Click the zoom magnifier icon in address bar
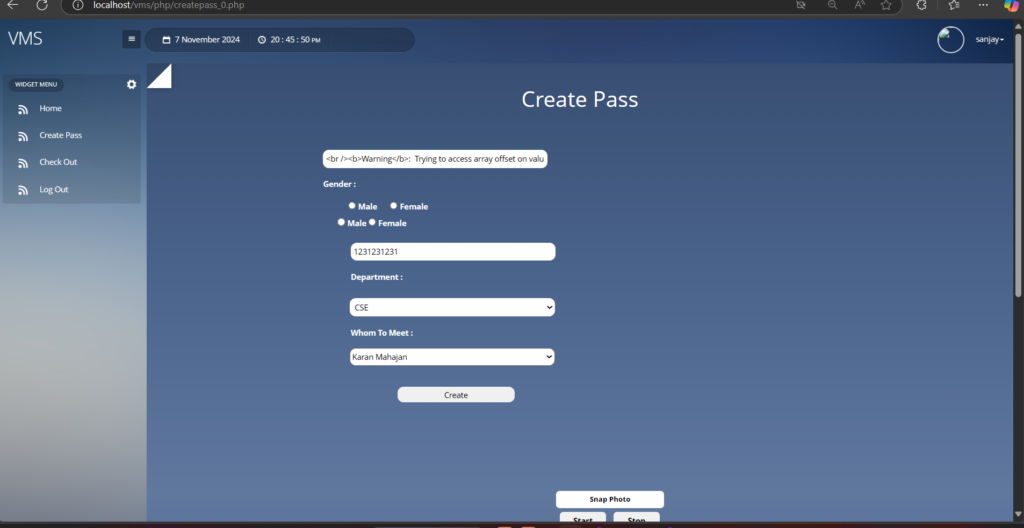Screen dimensions: 1024x528 click(x=832, y=5)
